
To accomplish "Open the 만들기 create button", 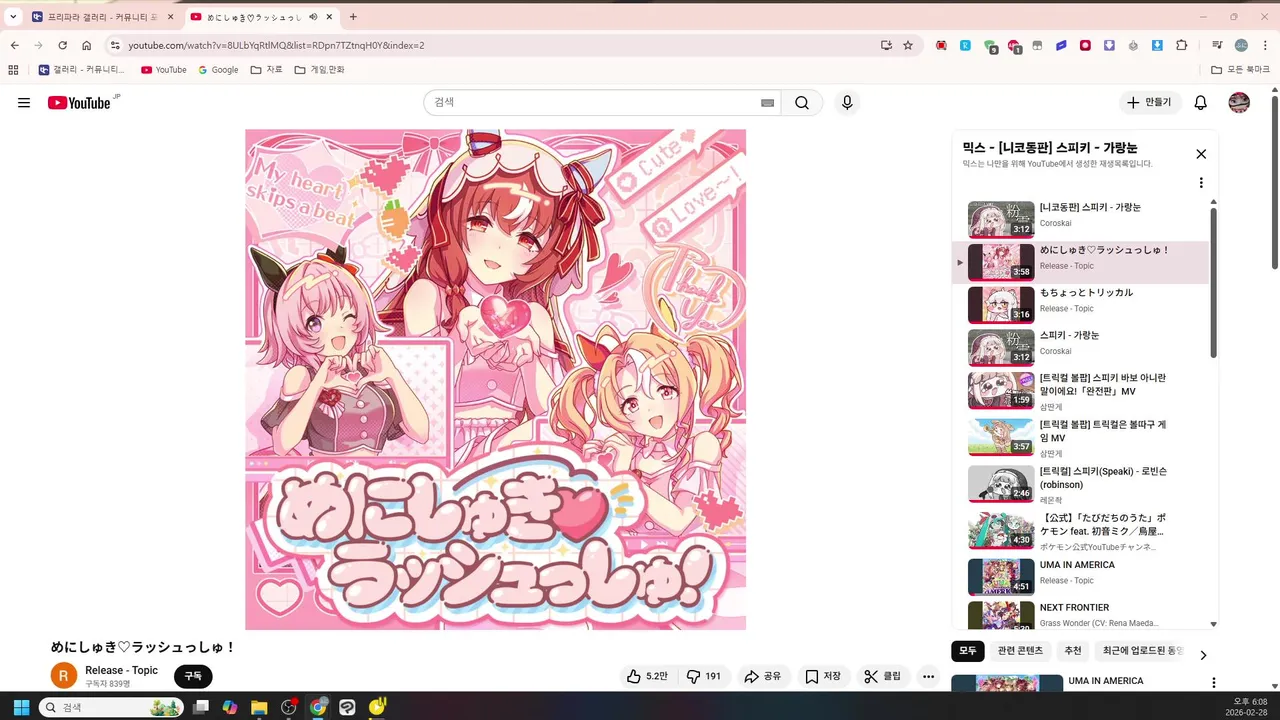I will (1150, 103).
